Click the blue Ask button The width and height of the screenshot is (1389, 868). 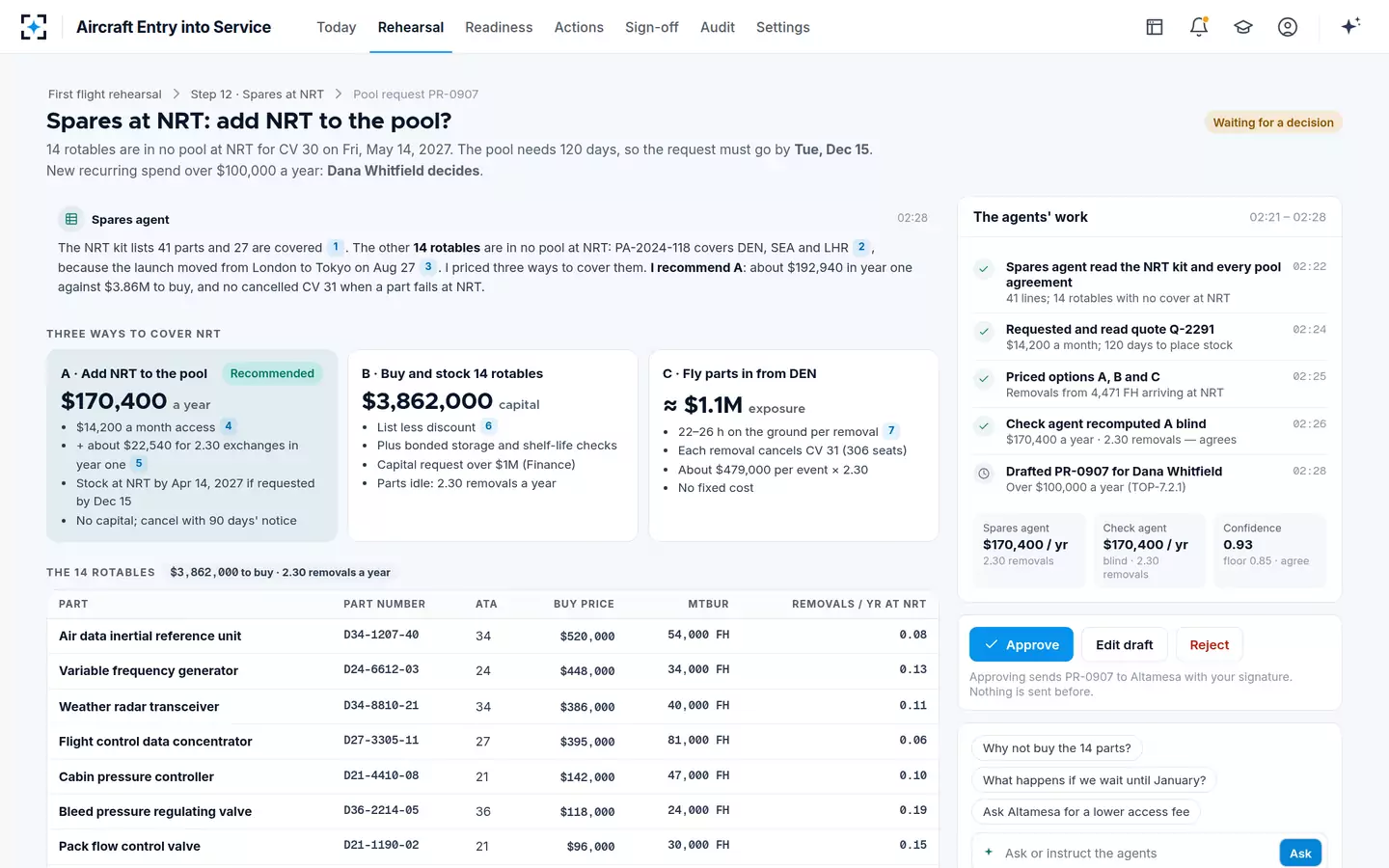(x=1300, y=854)
